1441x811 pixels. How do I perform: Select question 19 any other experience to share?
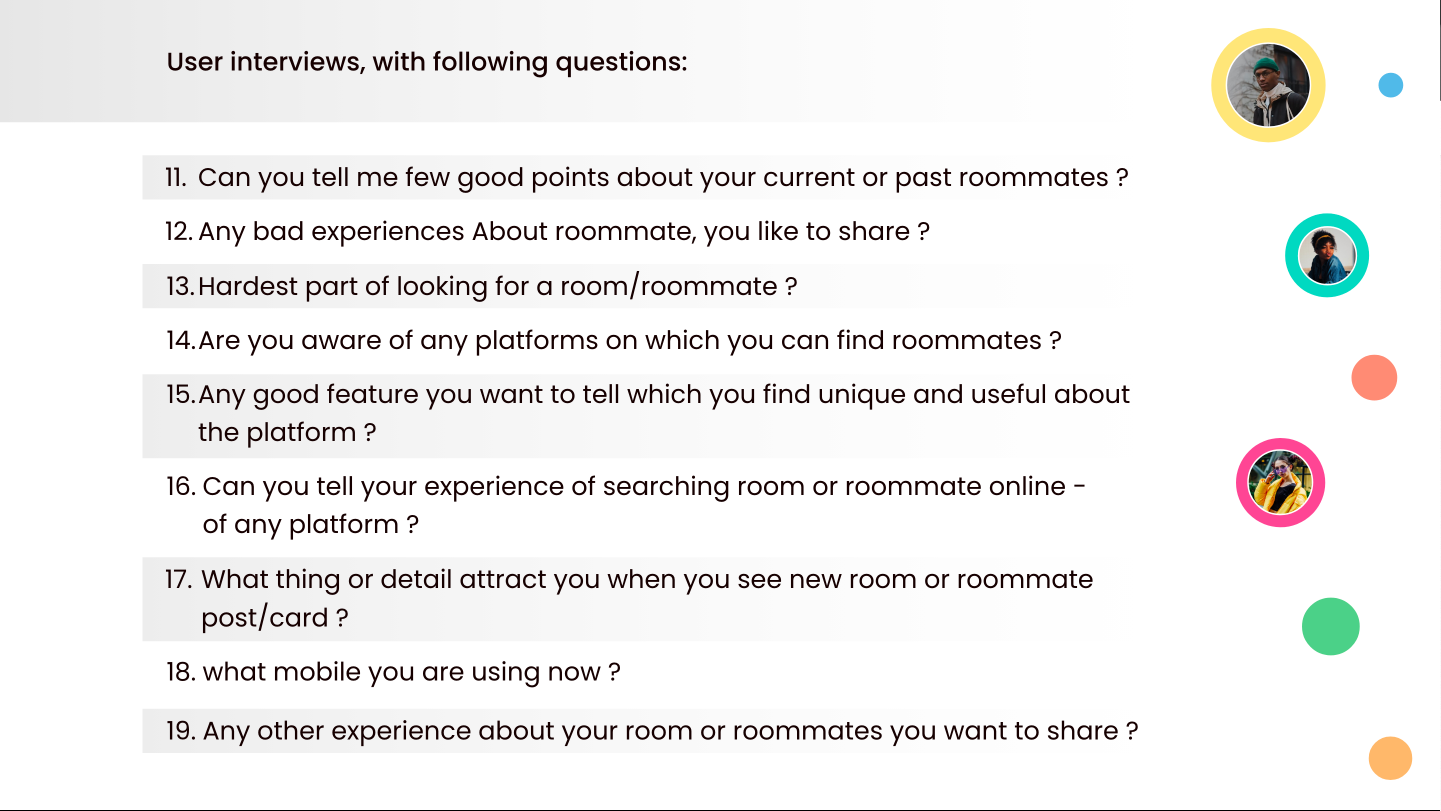652,731
